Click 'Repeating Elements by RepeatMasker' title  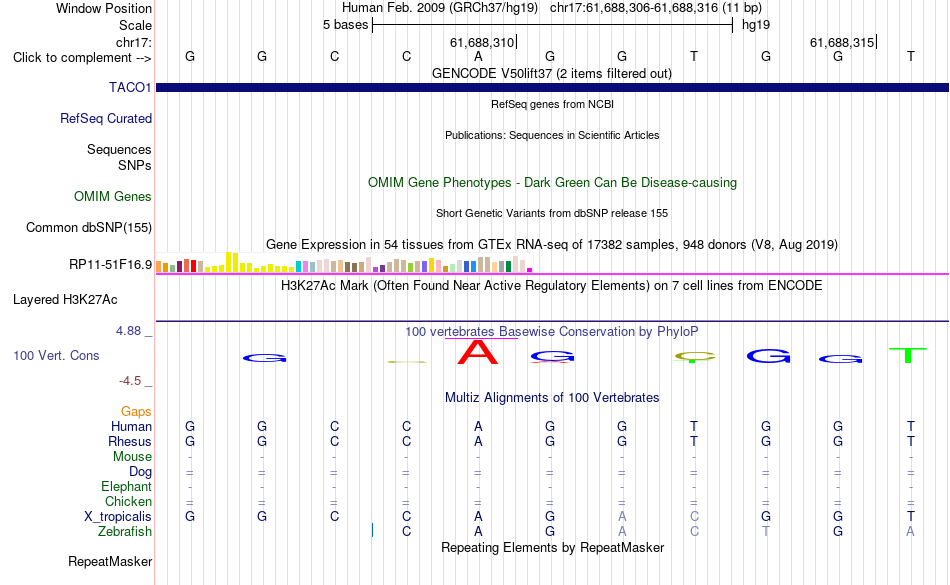click(x=552, y=547)
